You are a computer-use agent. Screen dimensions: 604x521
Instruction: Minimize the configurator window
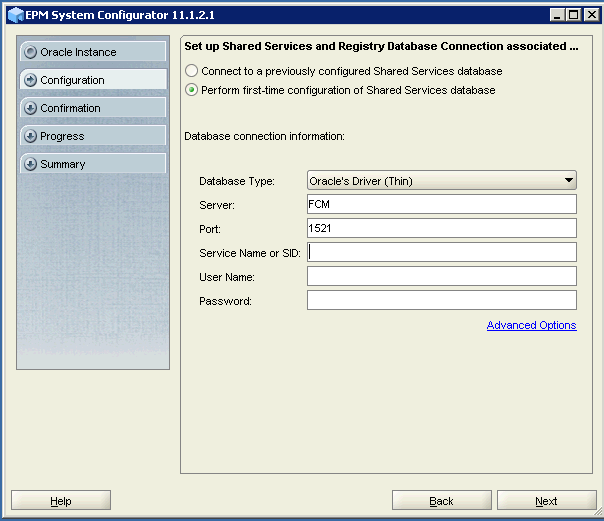coord(557,15)
